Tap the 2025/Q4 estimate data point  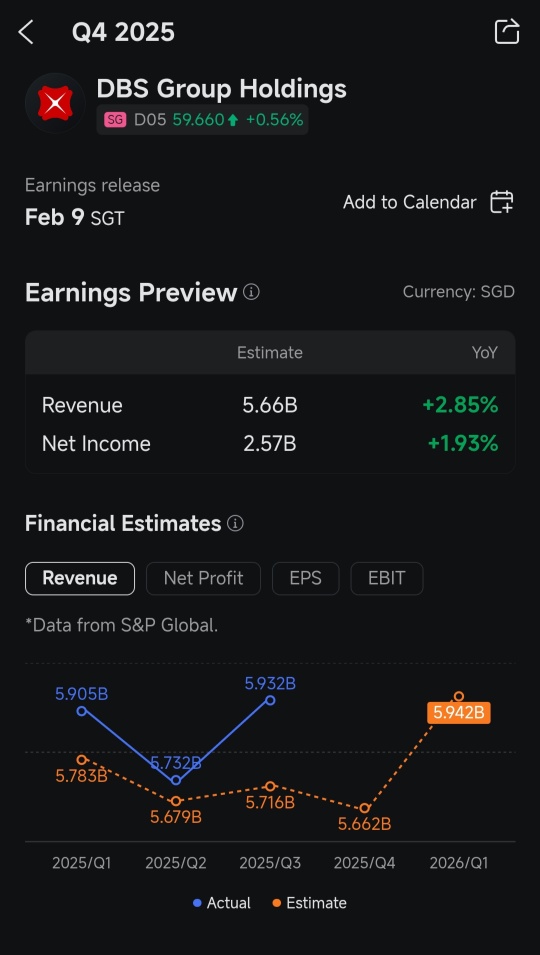pos(365,808)
